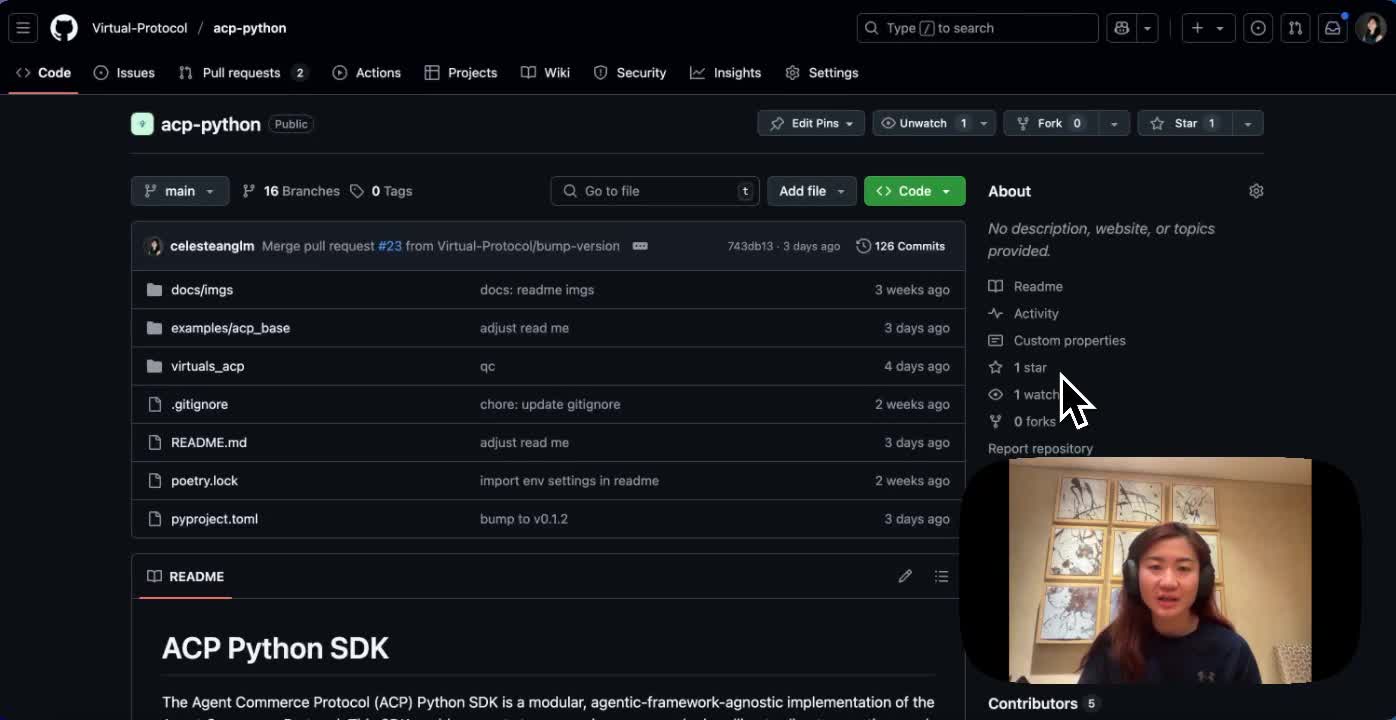Switch to the Code tab
Image resolution: width=1396 pixels, height=720 pixels.
coord(43,73)
